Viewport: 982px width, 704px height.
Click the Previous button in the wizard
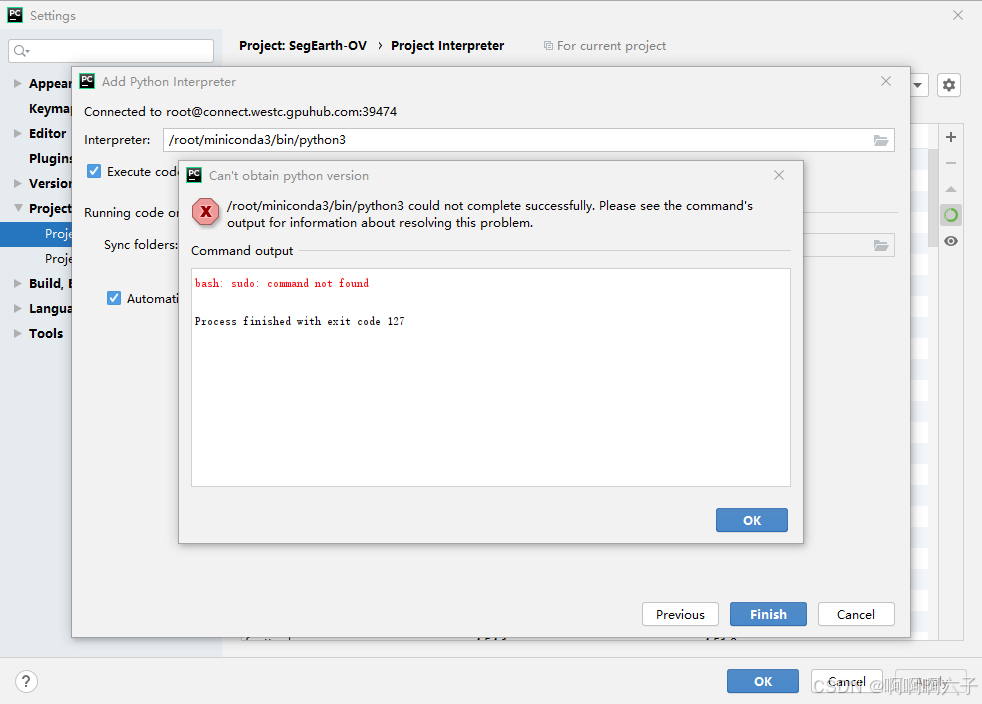[680, 614]
